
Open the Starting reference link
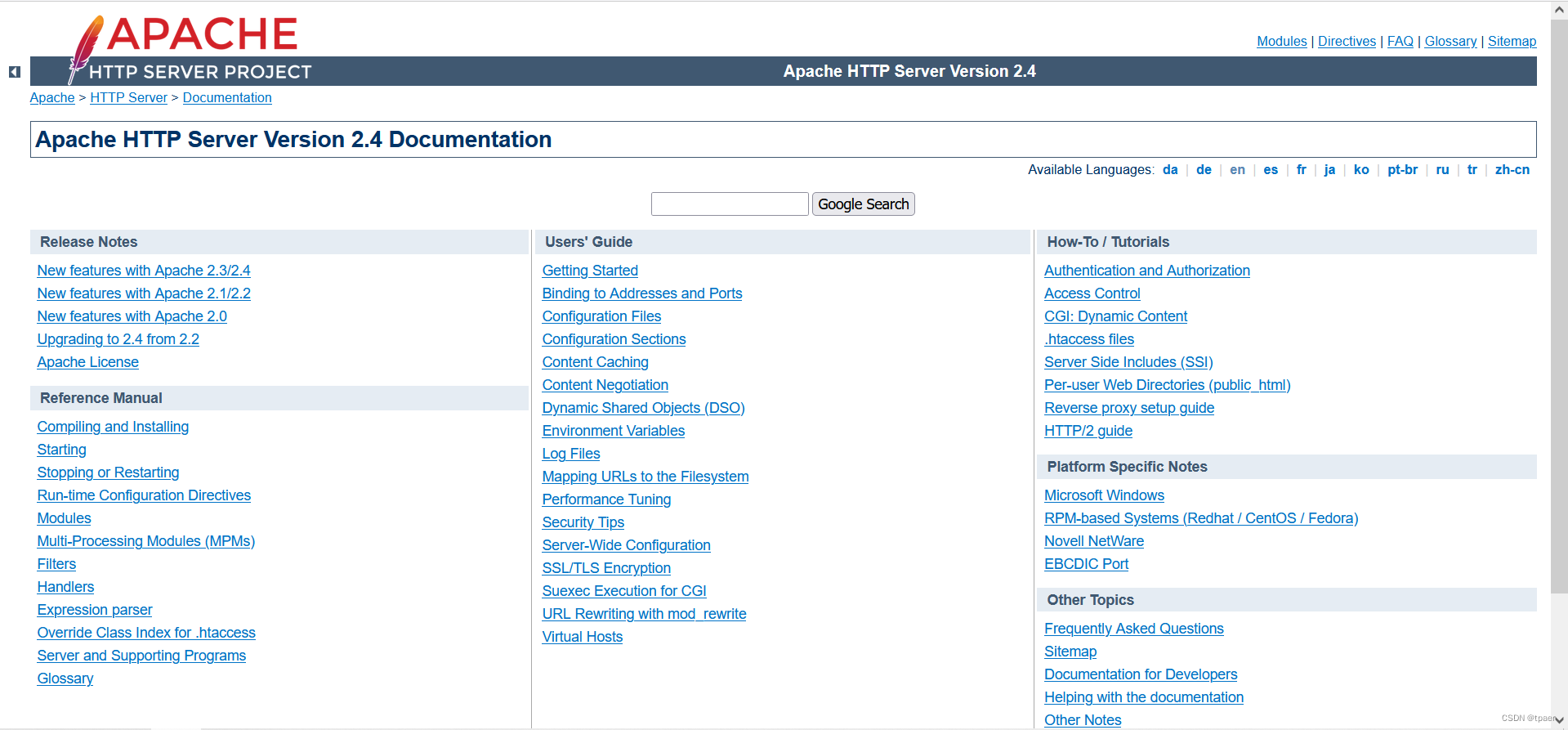click(x=61, y=450)
